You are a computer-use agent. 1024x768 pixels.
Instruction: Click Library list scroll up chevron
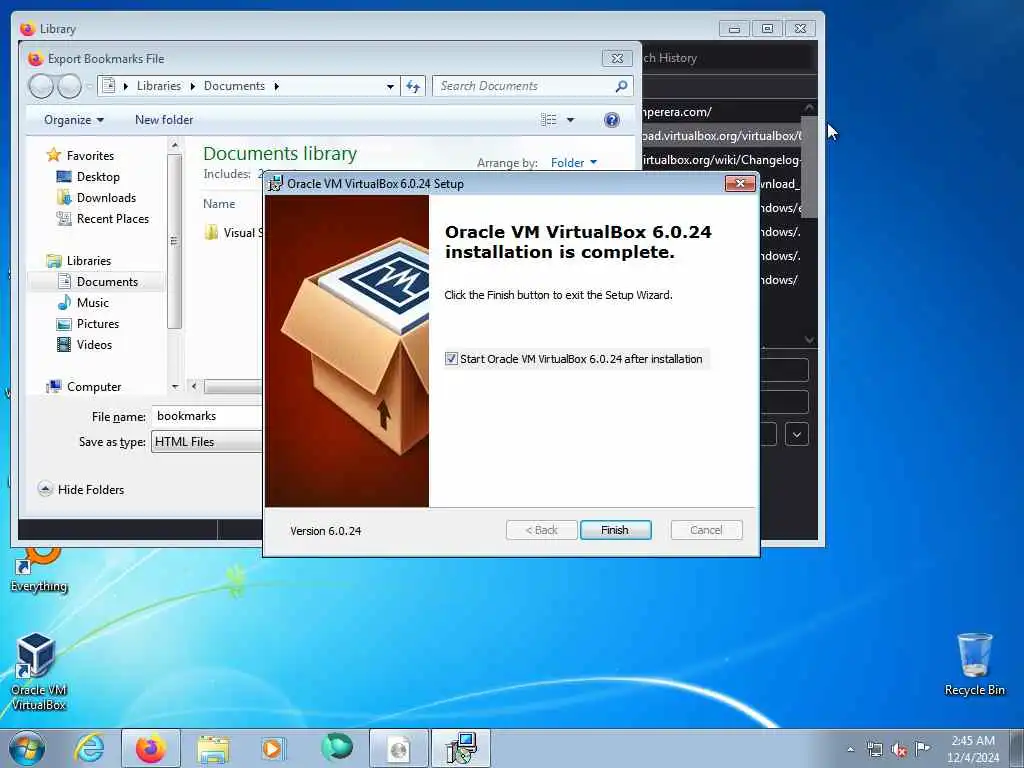click(809, 107)
